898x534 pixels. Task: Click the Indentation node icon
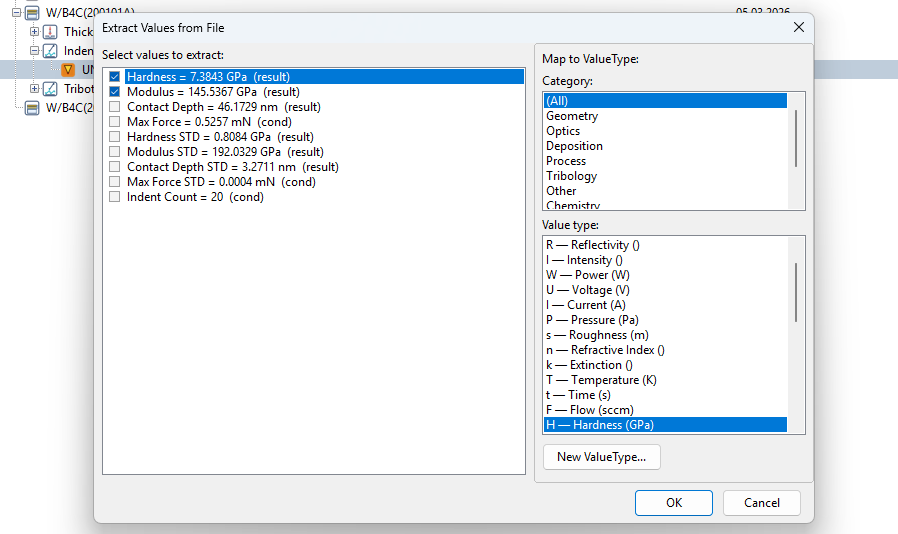(50, 51)
